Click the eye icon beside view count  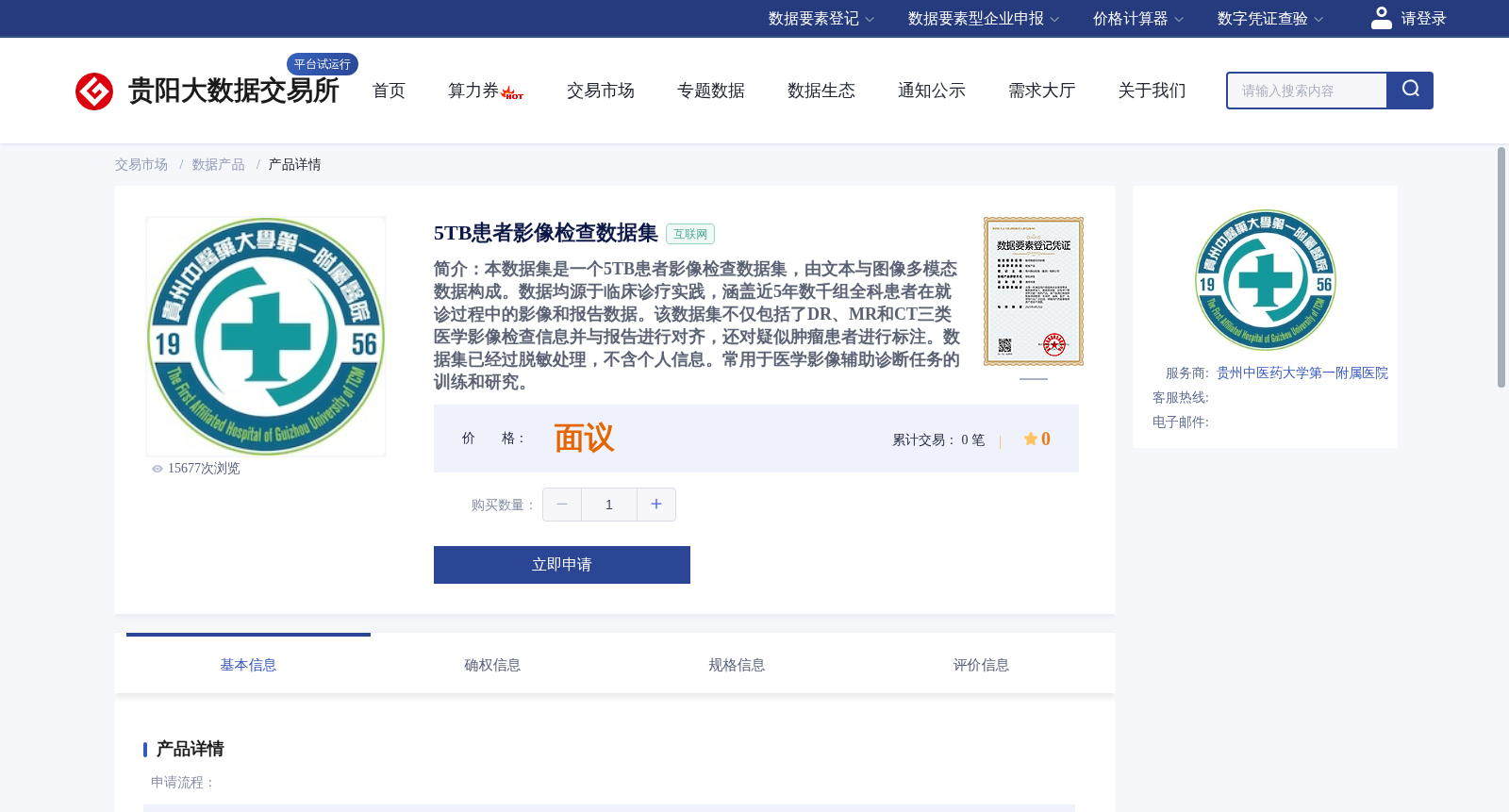tap(158, 469)
